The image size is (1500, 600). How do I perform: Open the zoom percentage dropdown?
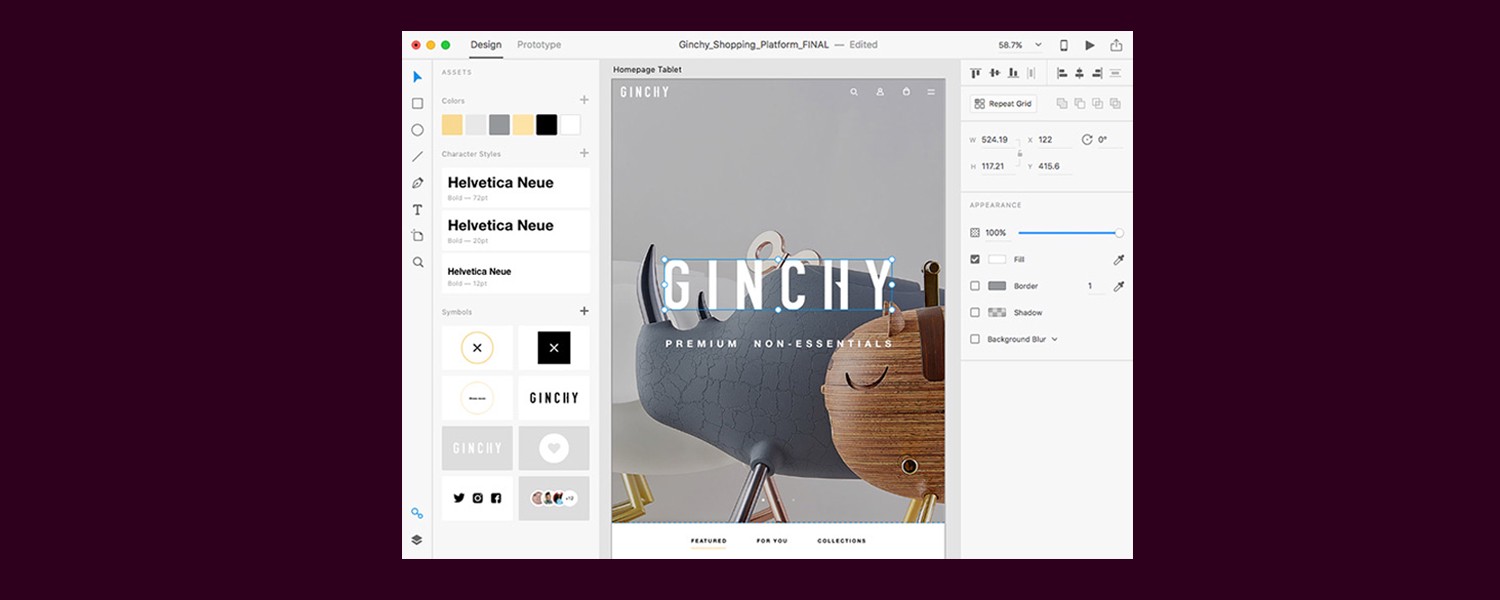coord(1037,45)
